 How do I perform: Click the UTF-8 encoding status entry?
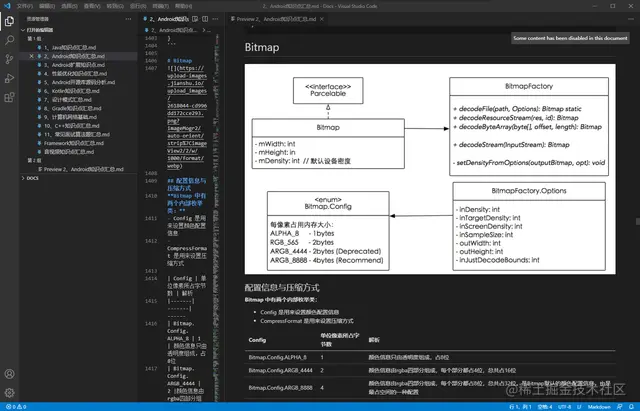(564, 407)
